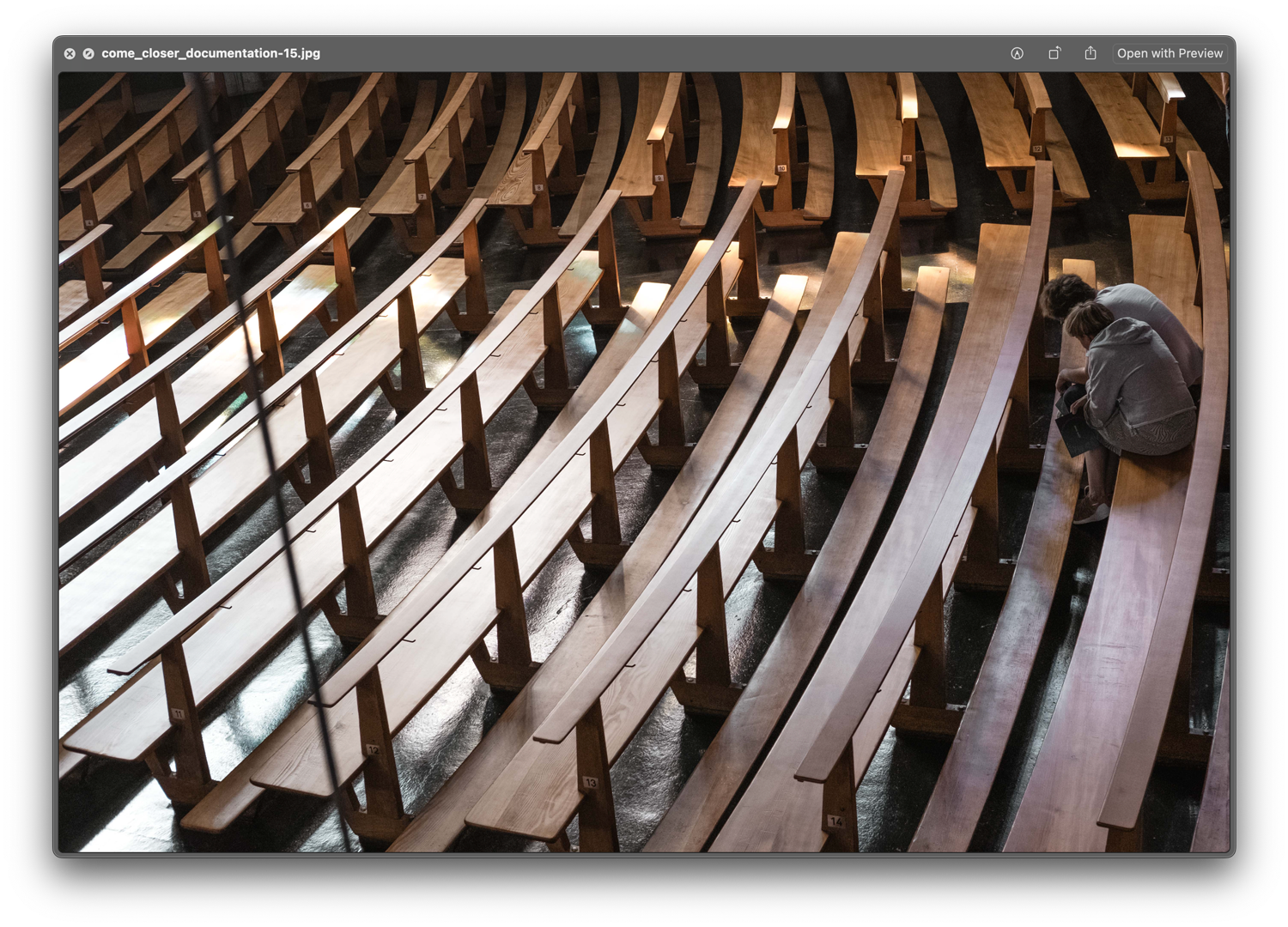Image resolution: width=1288 pixels, height=927 pixels.
Task: Close the Quick Look preview window
Action: [70, 53]
